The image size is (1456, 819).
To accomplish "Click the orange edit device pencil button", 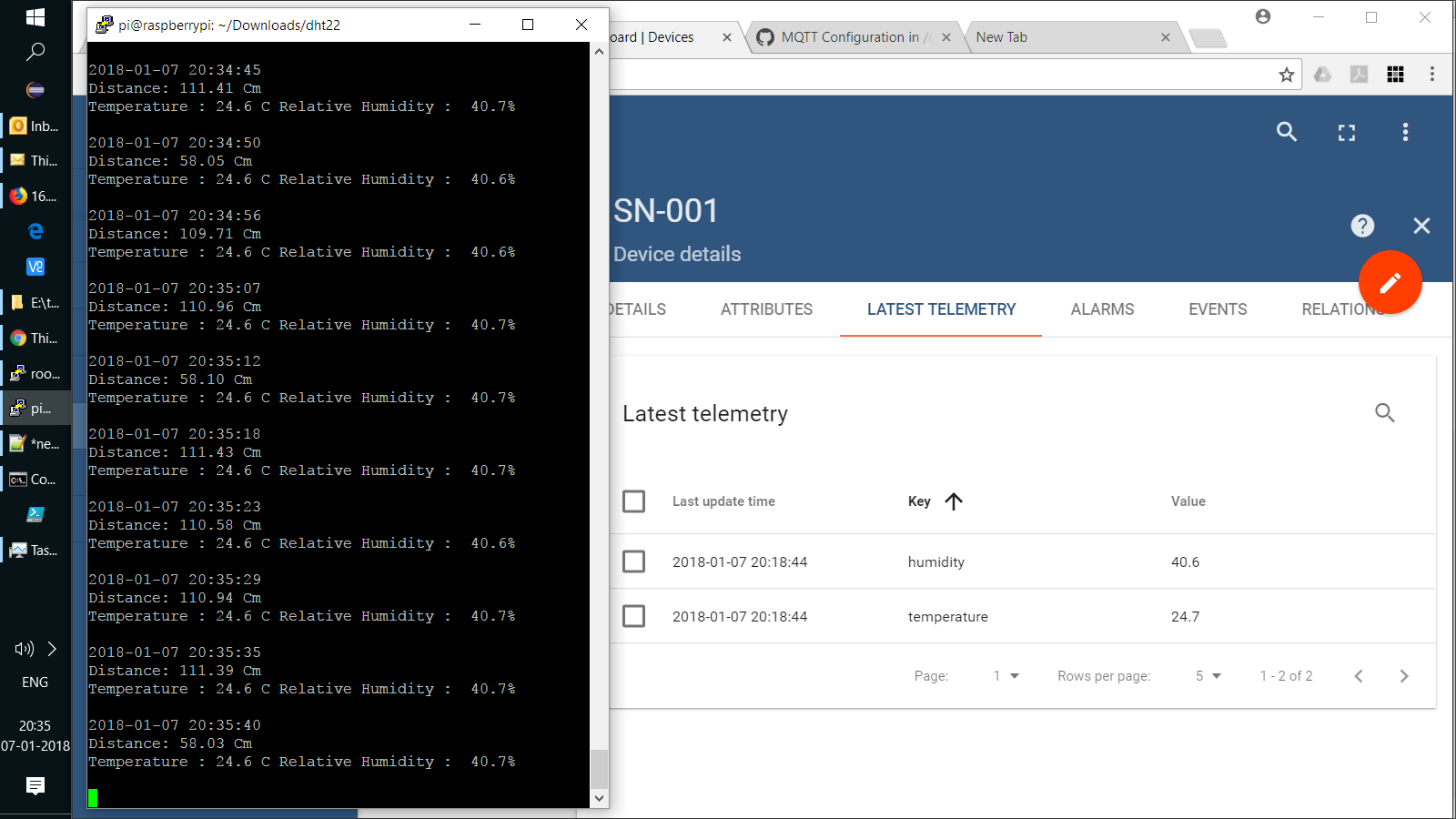I will (x=1390, y=282).
